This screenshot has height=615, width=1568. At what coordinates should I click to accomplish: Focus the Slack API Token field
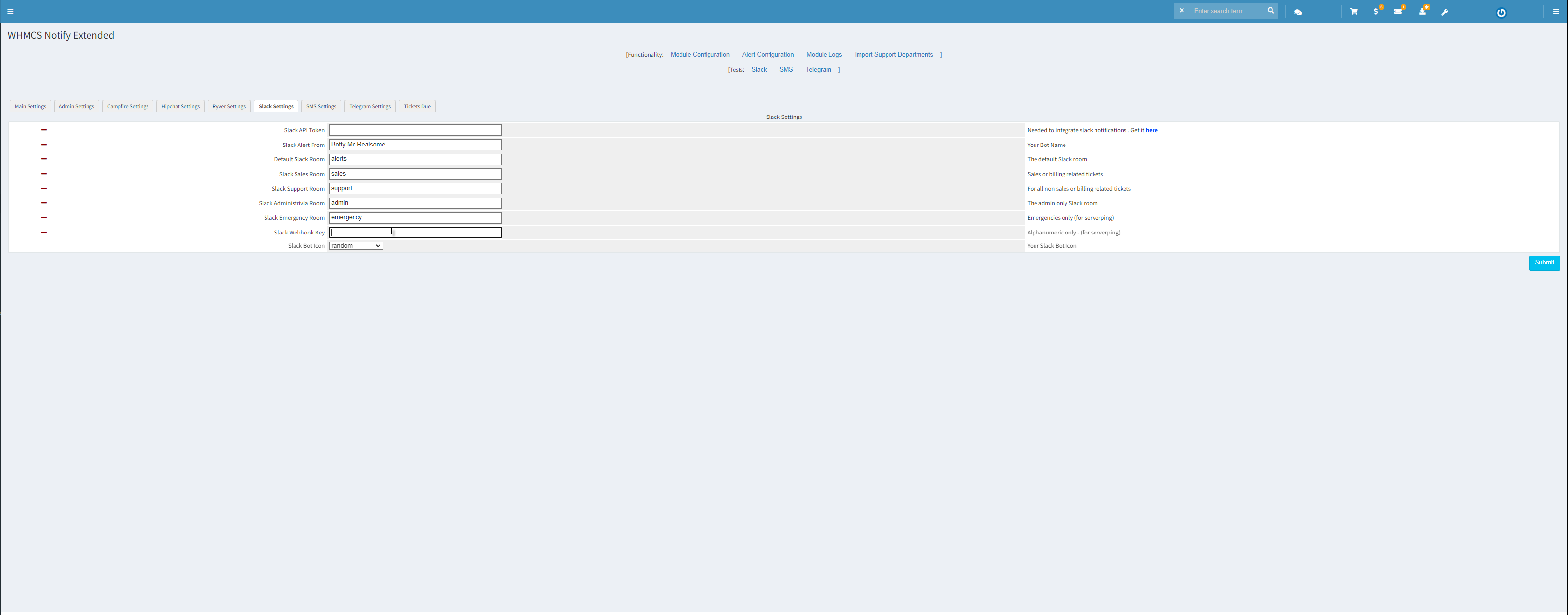tap(415, 130)
